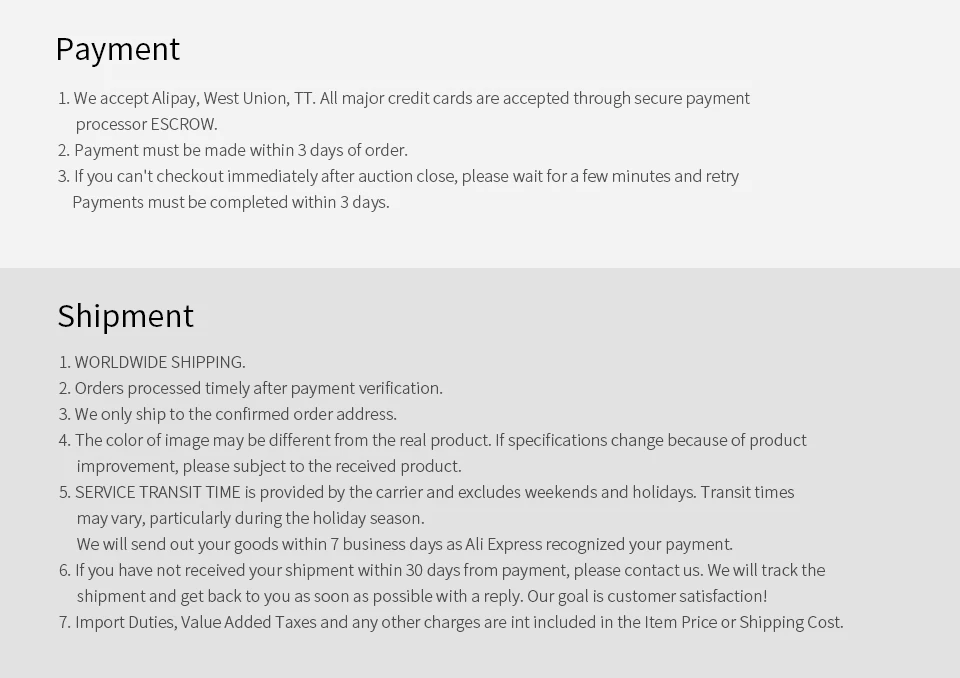Click 'Our goal is customer satisfaction!' line
Screen dimensions: 960x678
pyautogui.click(x=422, y=597)
